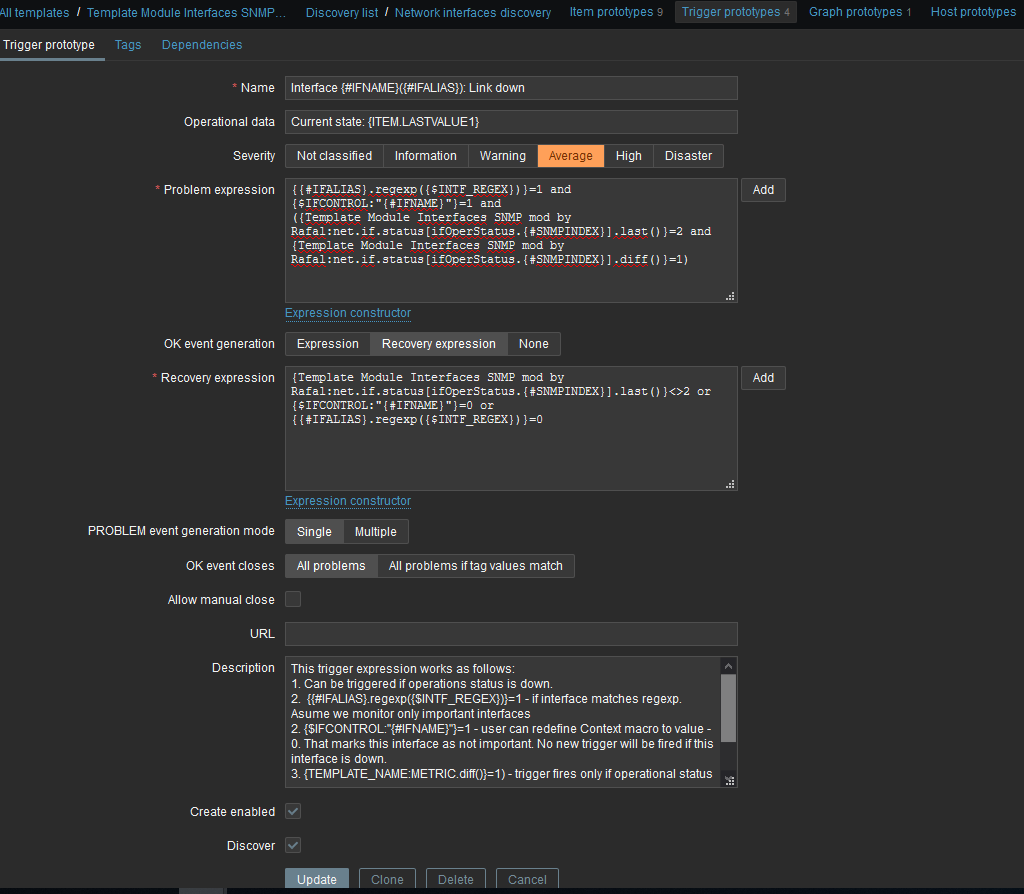Click Add next to Problem expression
This screenshot has width=1024, height=894.
763,189
